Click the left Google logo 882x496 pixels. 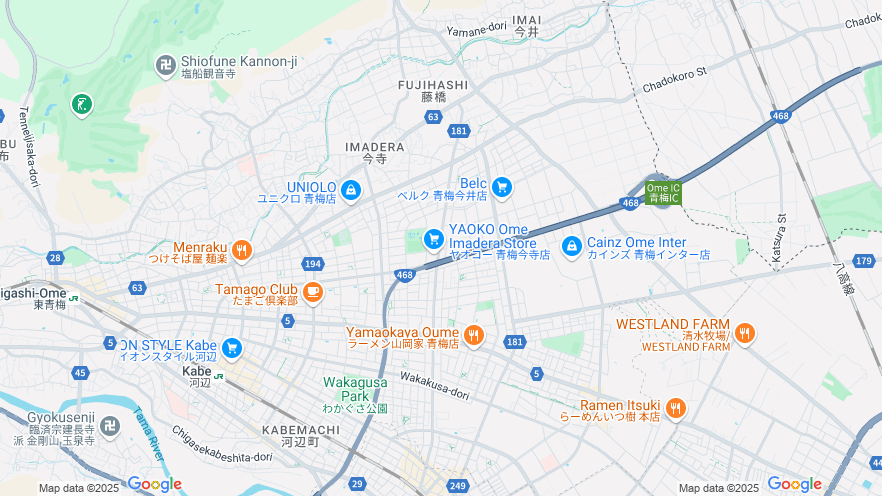pos(155,484)
